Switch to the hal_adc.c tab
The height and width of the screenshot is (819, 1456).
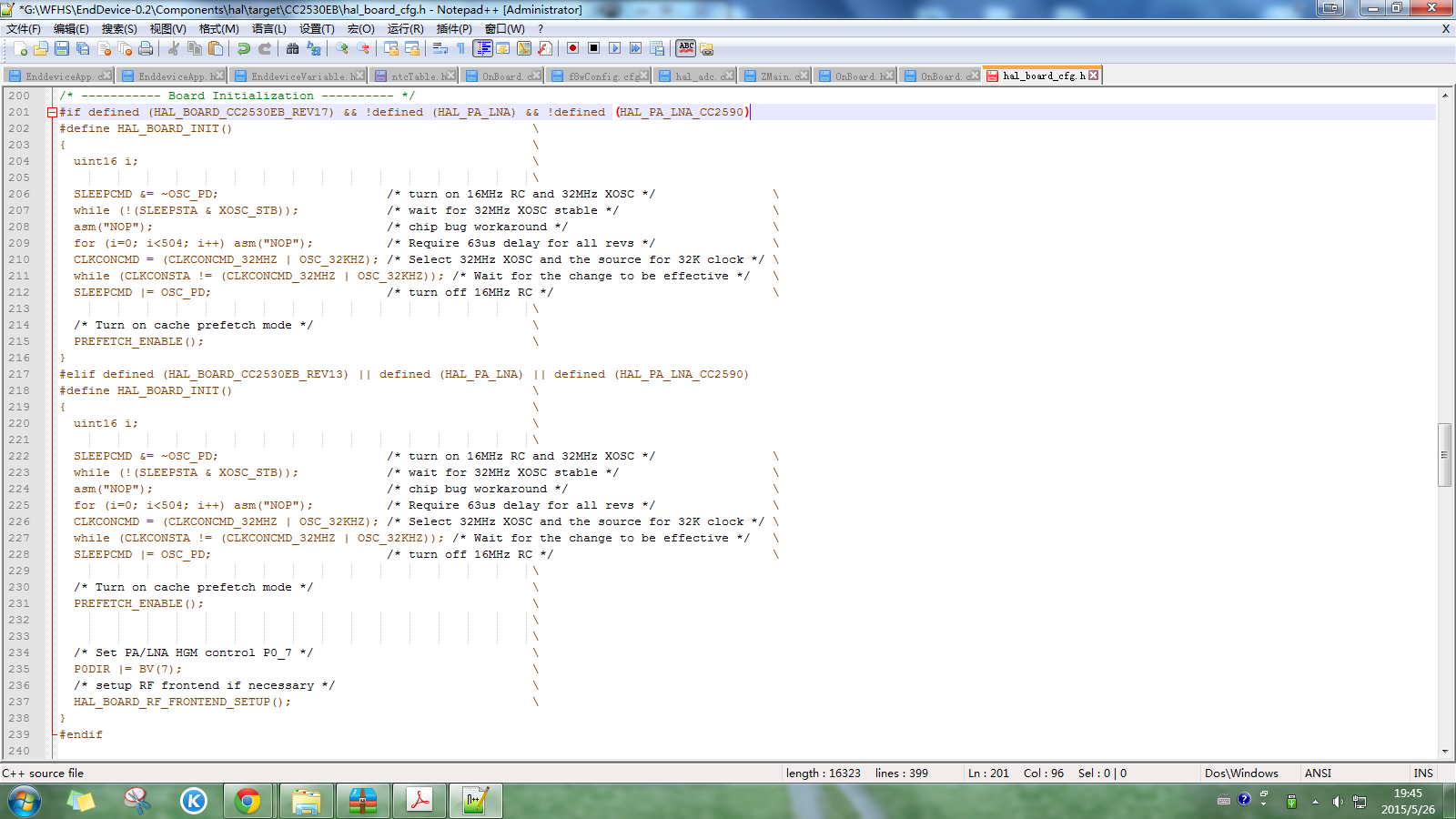pyautogui.click(x=695, y=76)
